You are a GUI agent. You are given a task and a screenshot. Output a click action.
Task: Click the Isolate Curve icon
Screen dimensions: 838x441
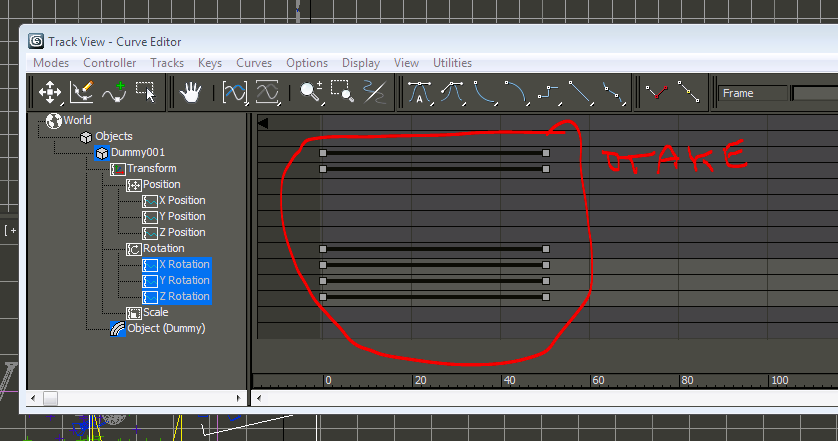point(374,92)
